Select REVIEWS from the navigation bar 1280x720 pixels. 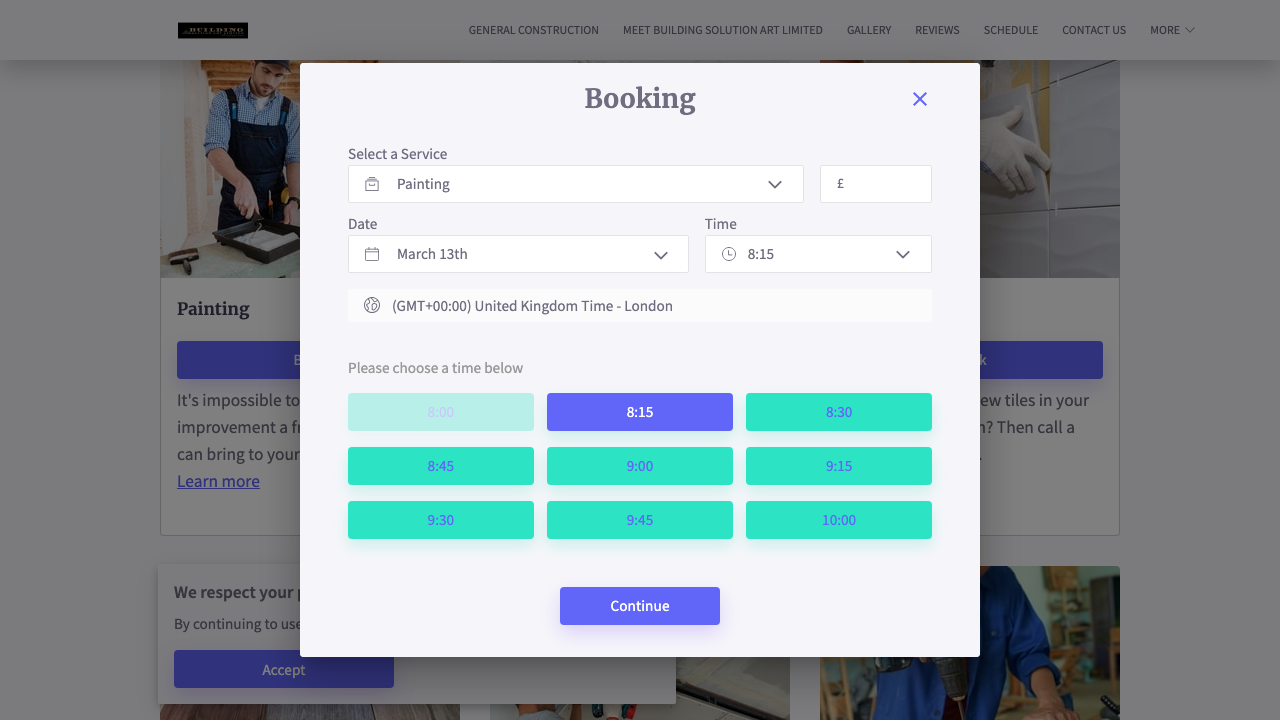937,30
